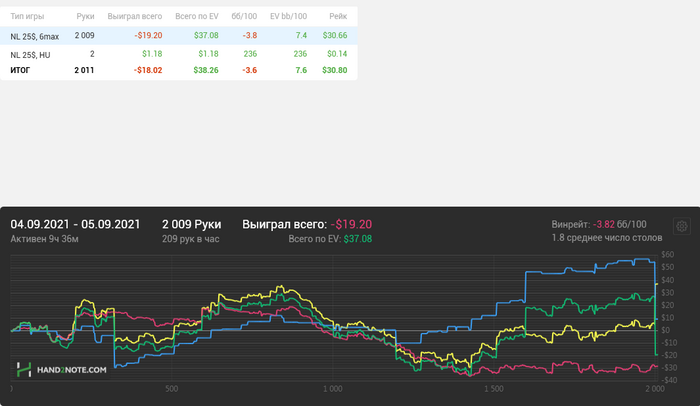This screenshot has height=406, width=700.
Task: Click the '$30.66' rake cell
Action: click(x=335, y=35)
